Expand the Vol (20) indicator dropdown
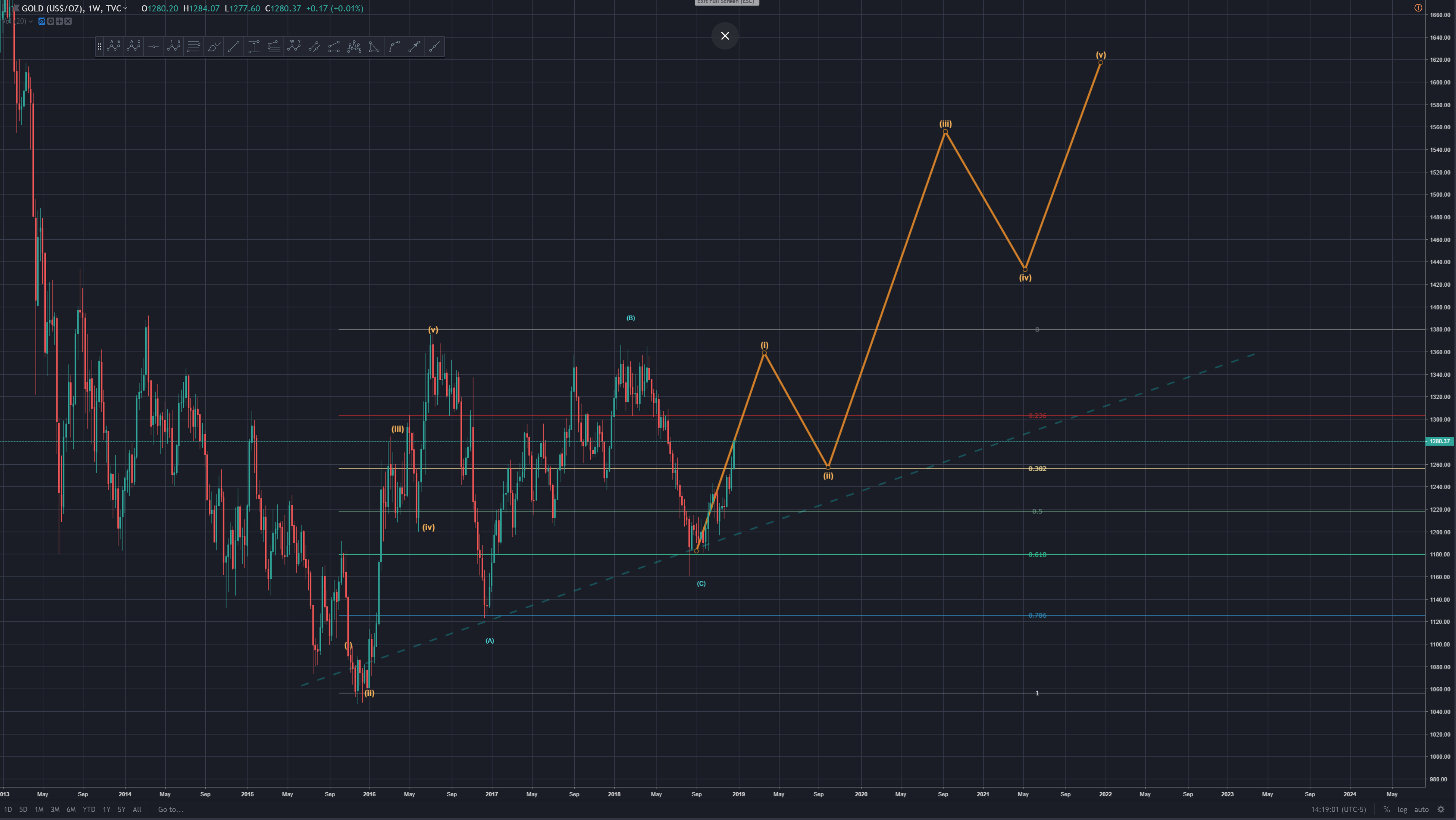Image resolution: width=1456 pixels, height=820 pixels. click(30, 21)
